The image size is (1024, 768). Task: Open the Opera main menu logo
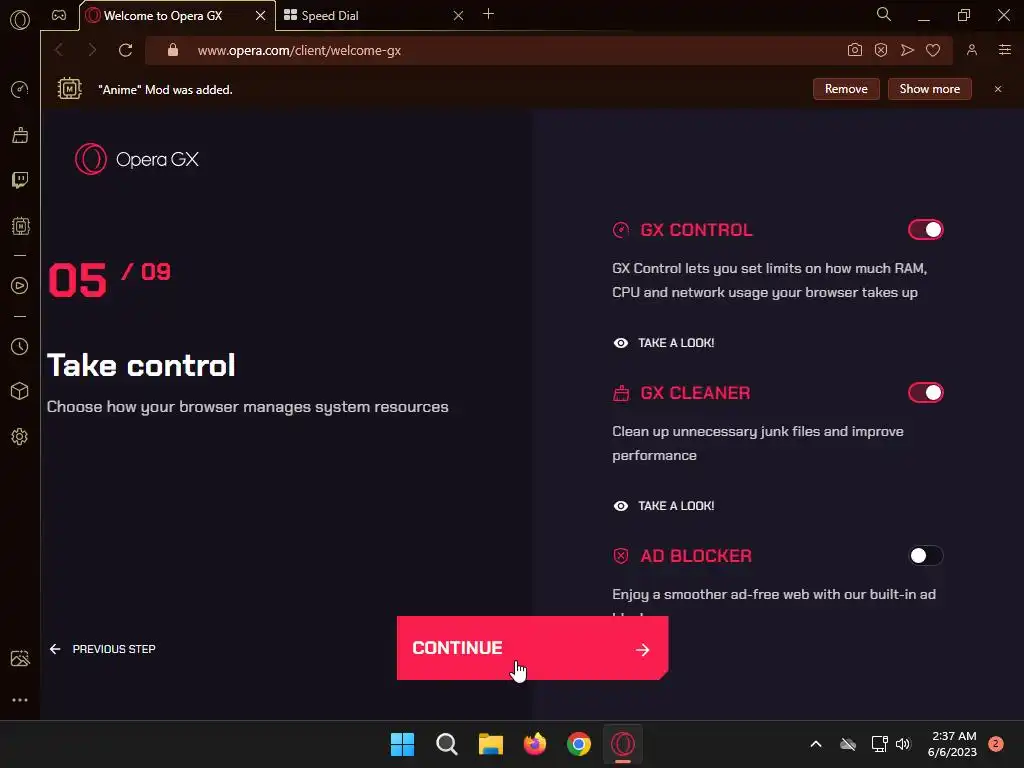click(x=20, y=20)
